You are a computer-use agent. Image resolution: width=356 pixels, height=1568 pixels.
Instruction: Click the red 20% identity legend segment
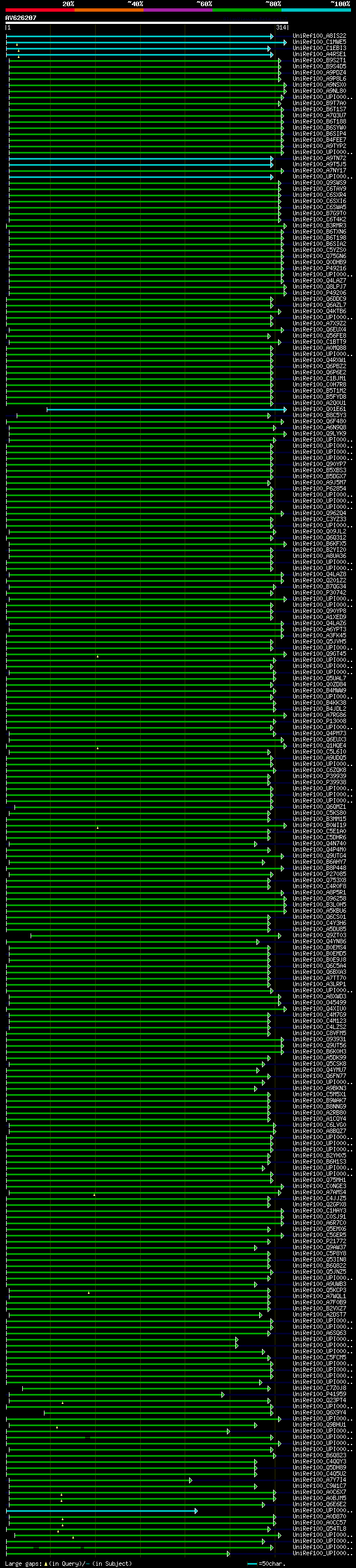click(x=40, y=11)
